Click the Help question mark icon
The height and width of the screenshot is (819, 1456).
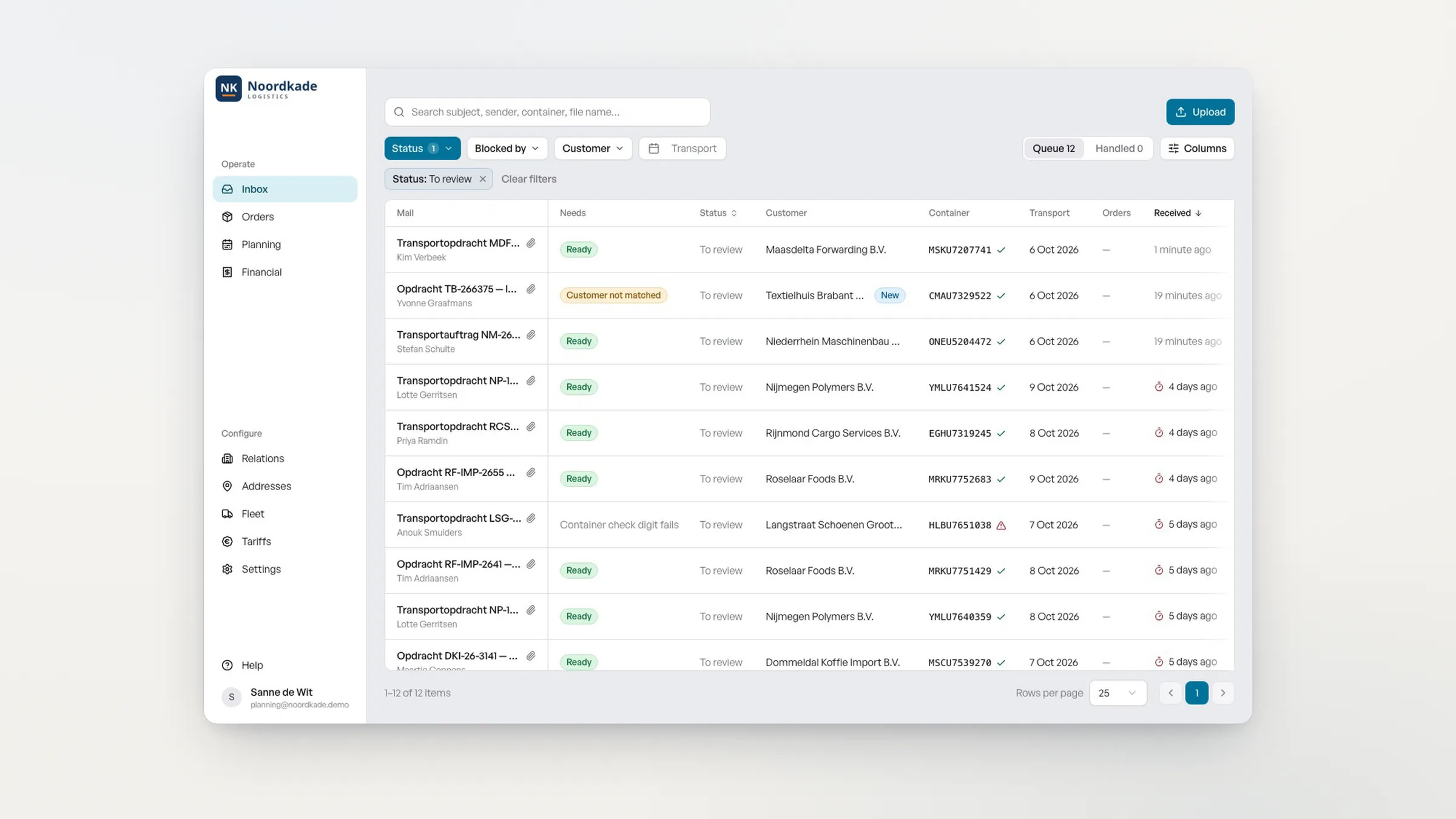tap(227, 665)
